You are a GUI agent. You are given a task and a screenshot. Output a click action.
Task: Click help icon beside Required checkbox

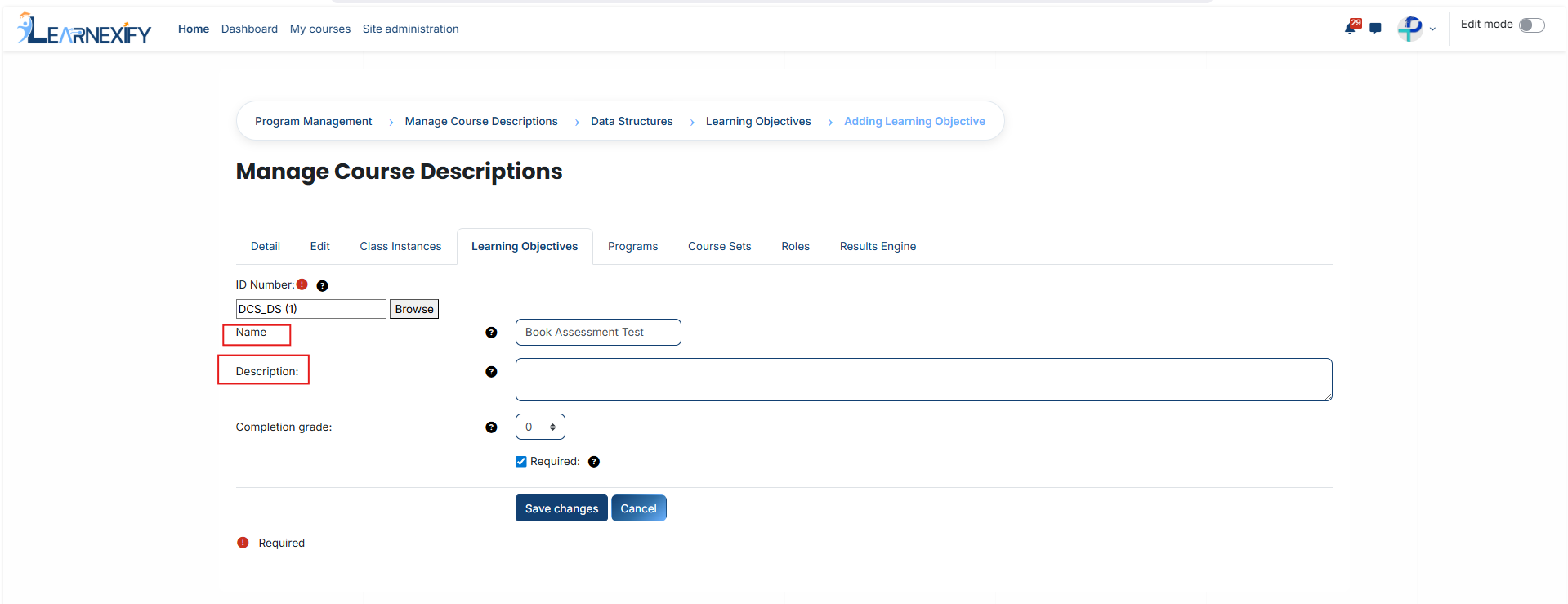[x=594, y=462]
